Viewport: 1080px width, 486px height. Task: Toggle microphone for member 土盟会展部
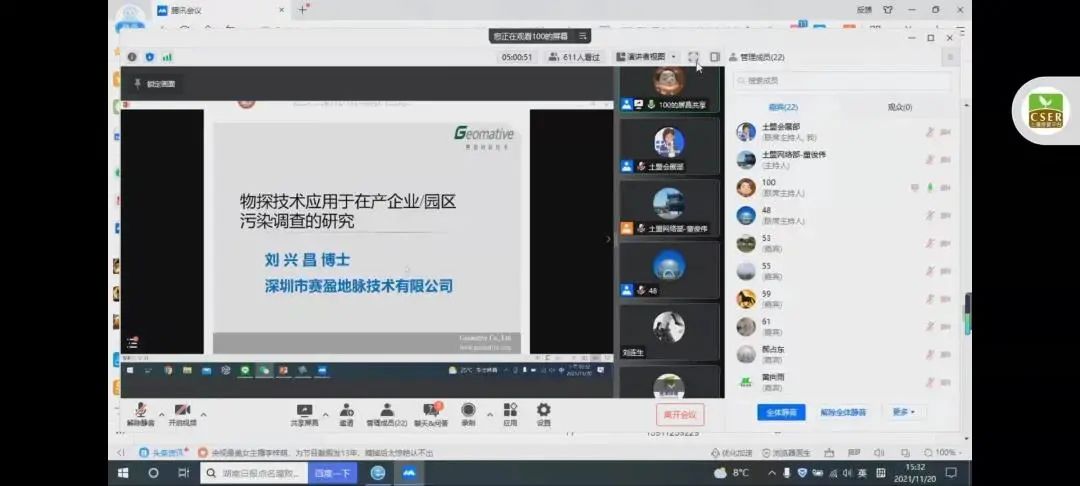pyautogui.click(x=930, y=132)
